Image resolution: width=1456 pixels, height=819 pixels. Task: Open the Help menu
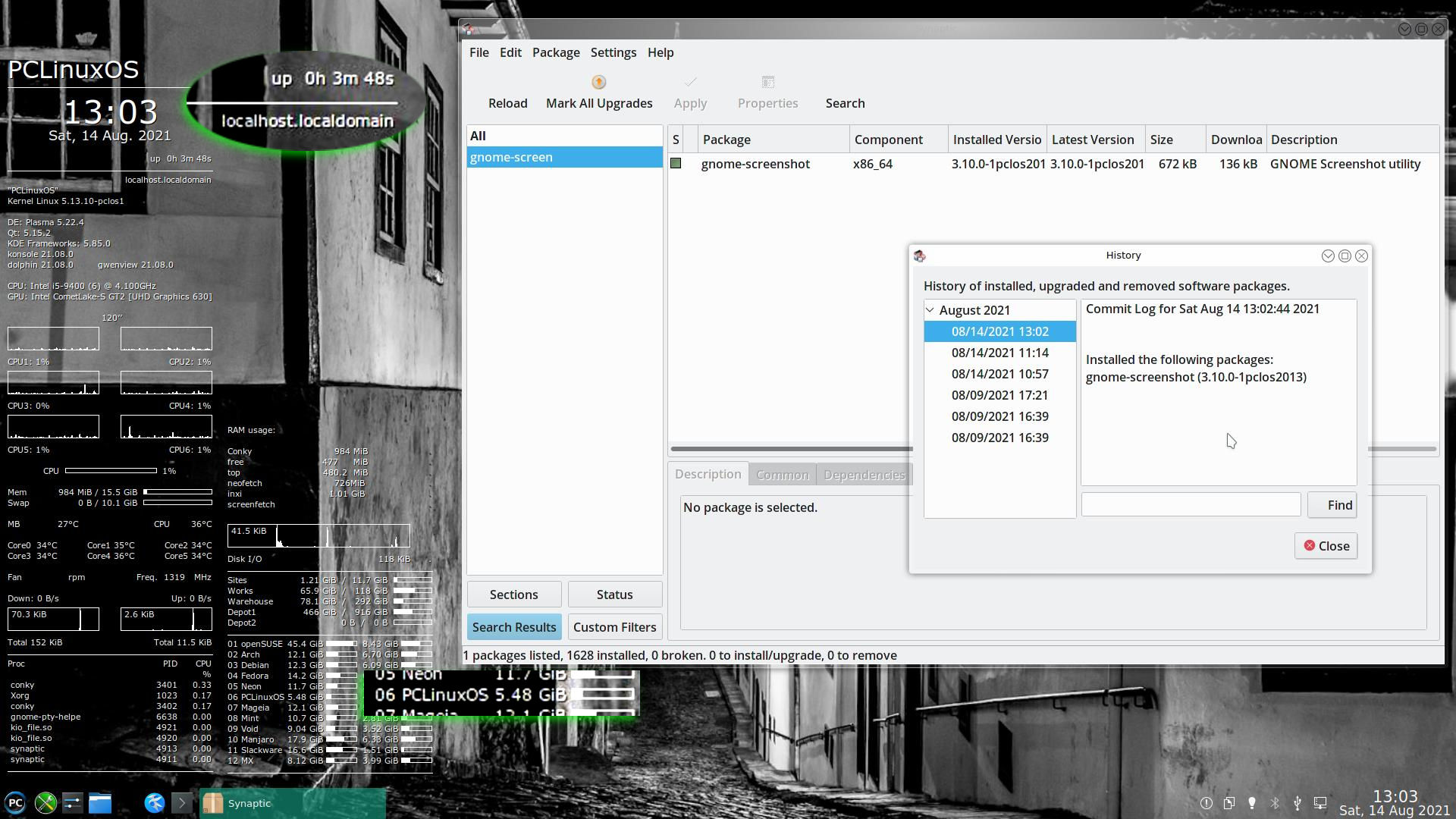coord(661,52)
